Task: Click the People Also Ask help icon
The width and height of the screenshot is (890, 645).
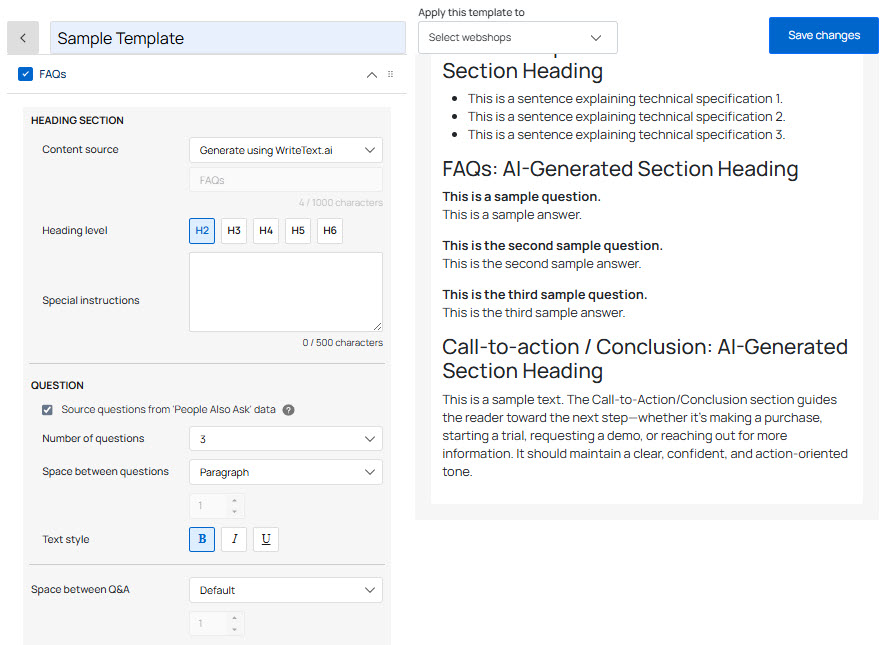Action: click(x=288, y=410)
